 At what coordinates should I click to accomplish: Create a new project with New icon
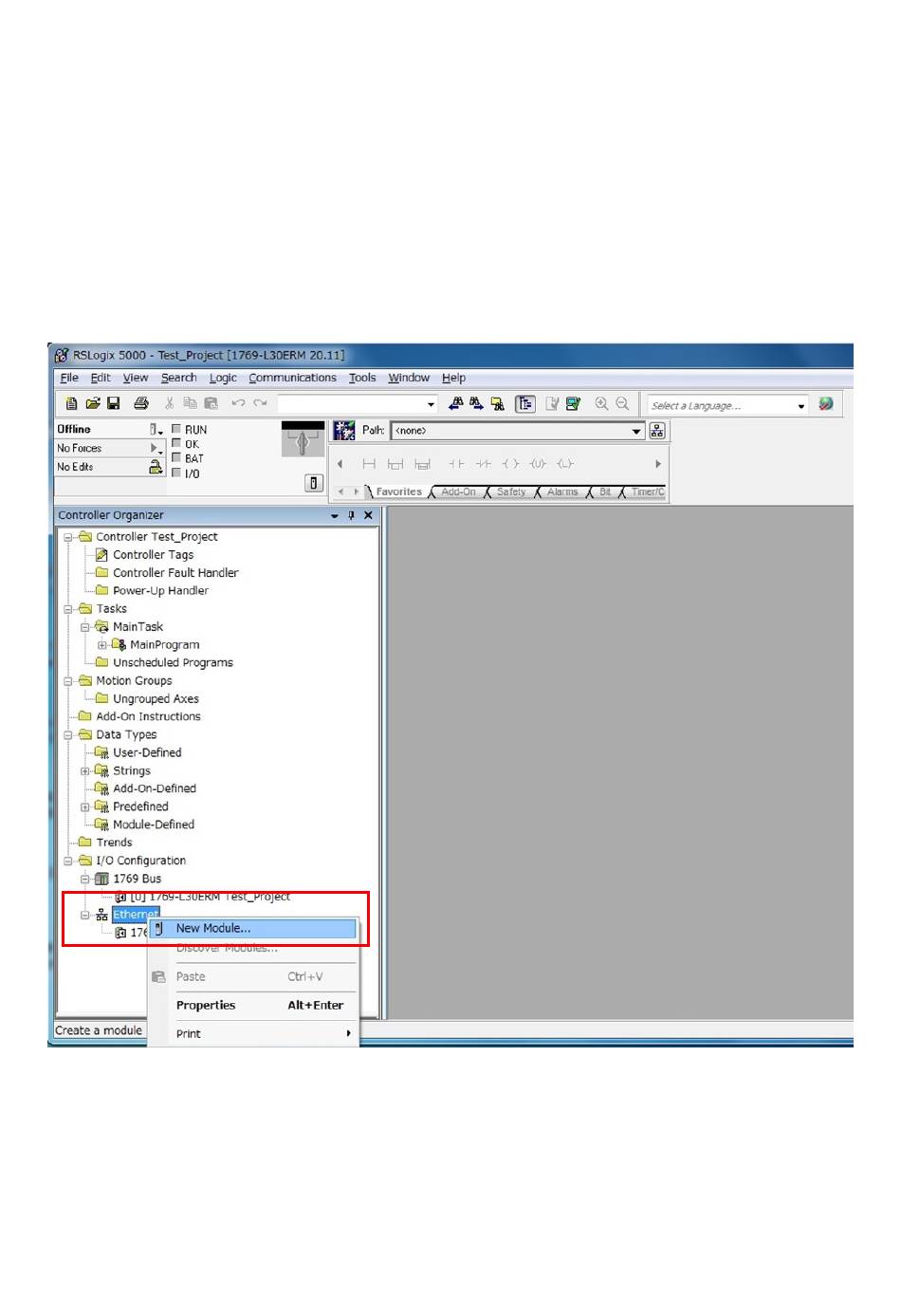tap(71, 403)
